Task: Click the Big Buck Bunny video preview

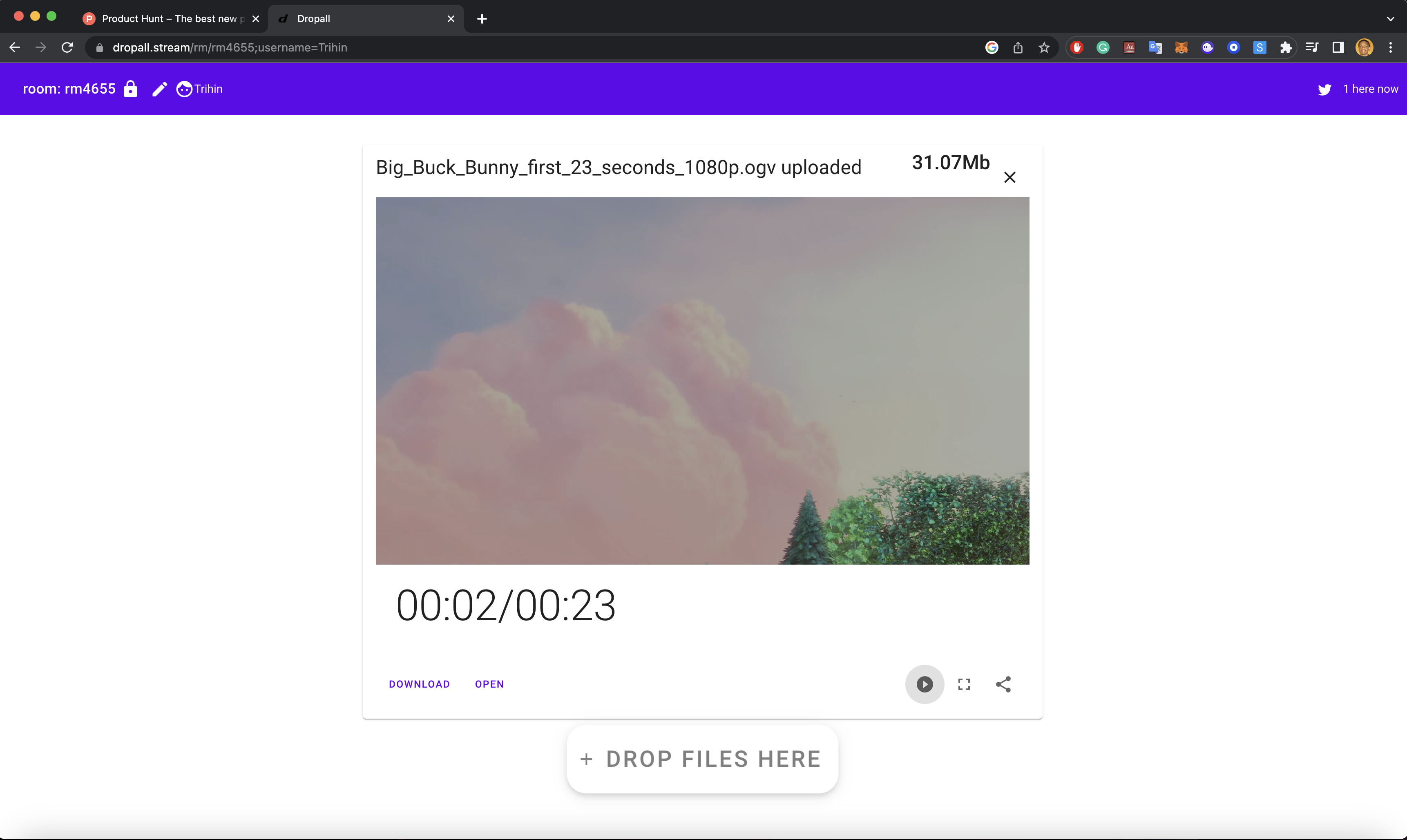Action: pos(702,380)
